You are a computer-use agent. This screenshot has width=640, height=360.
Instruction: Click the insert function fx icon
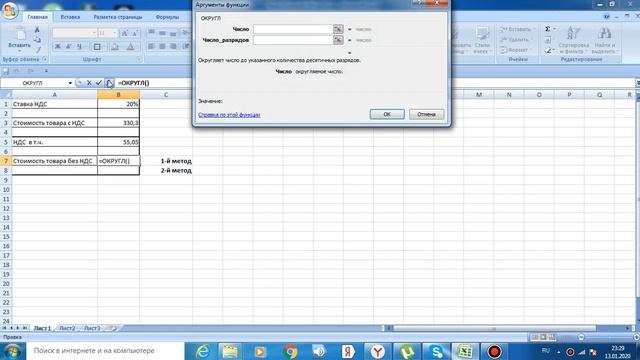click(x=109, y=83)
